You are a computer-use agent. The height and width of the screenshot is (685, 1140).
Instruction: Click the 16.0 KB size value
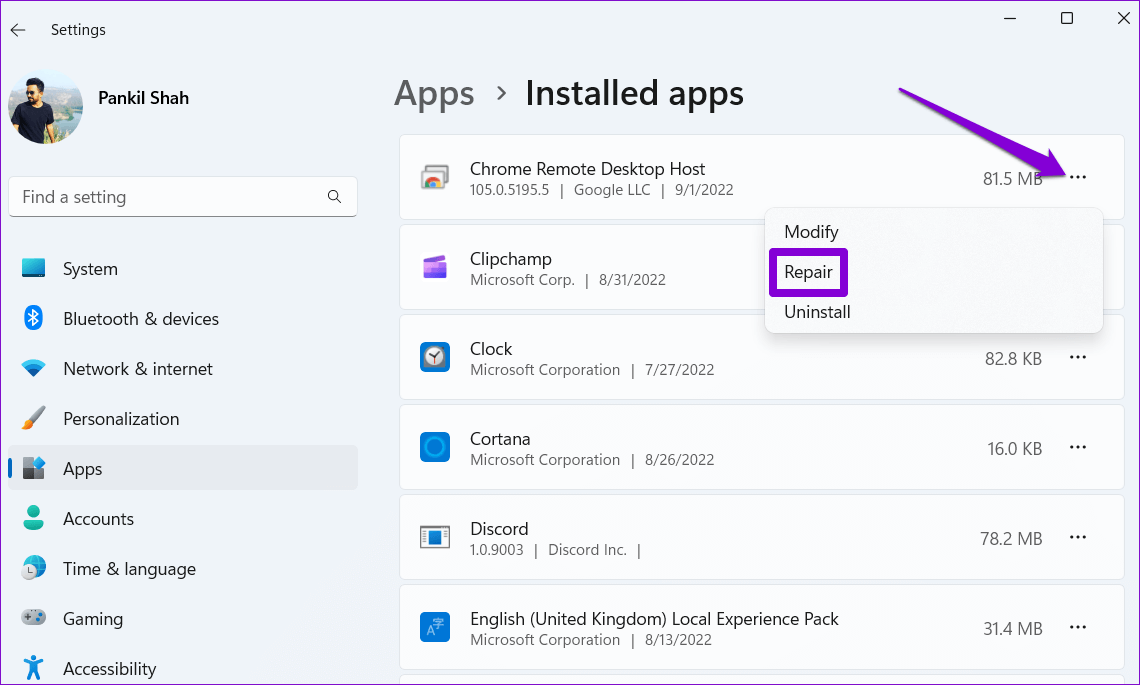[x=1014, y=449]
